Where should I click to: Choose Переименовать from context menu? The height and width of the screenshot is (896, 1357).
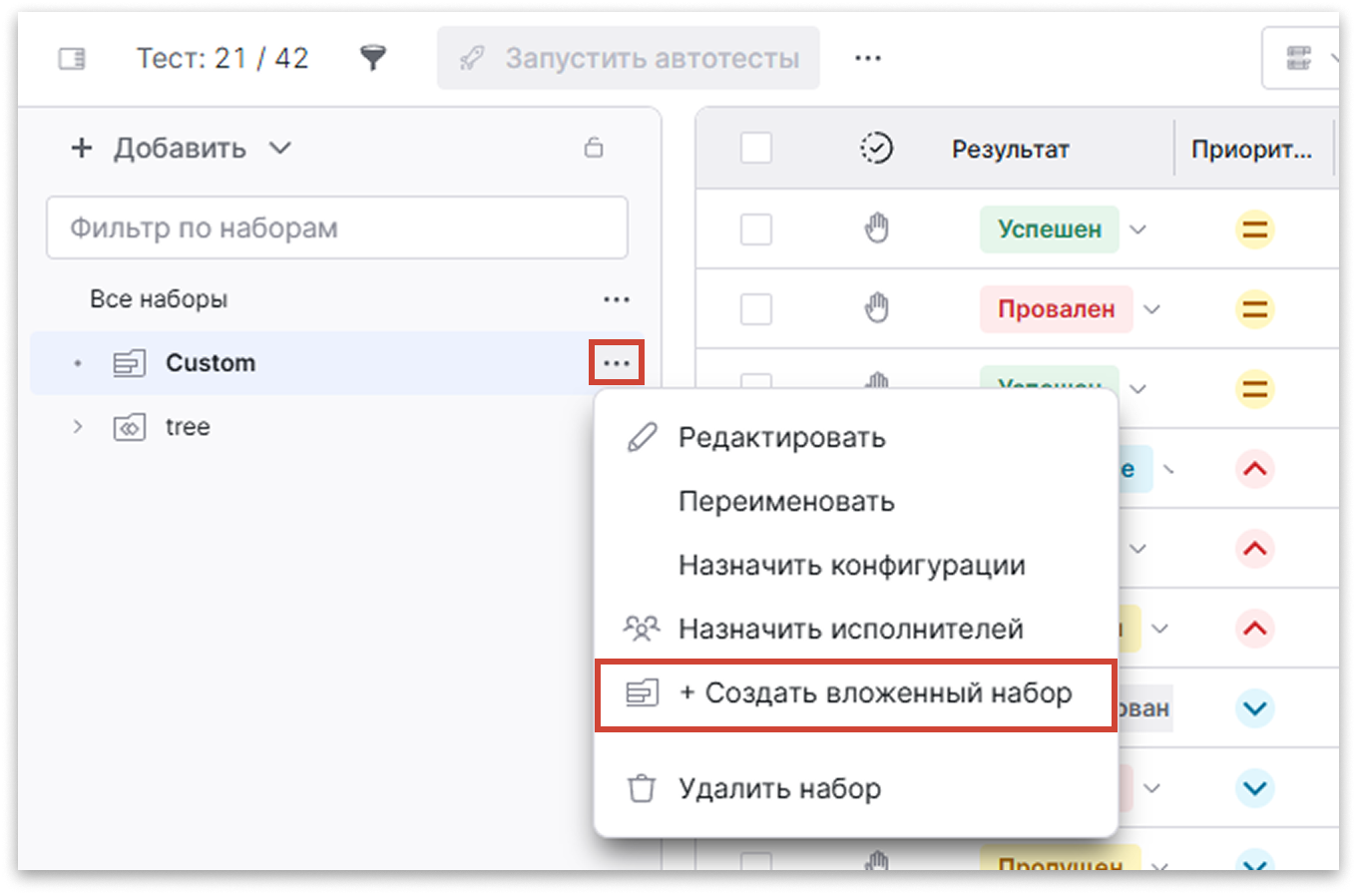pyautogui.click(x=856, y=501)
